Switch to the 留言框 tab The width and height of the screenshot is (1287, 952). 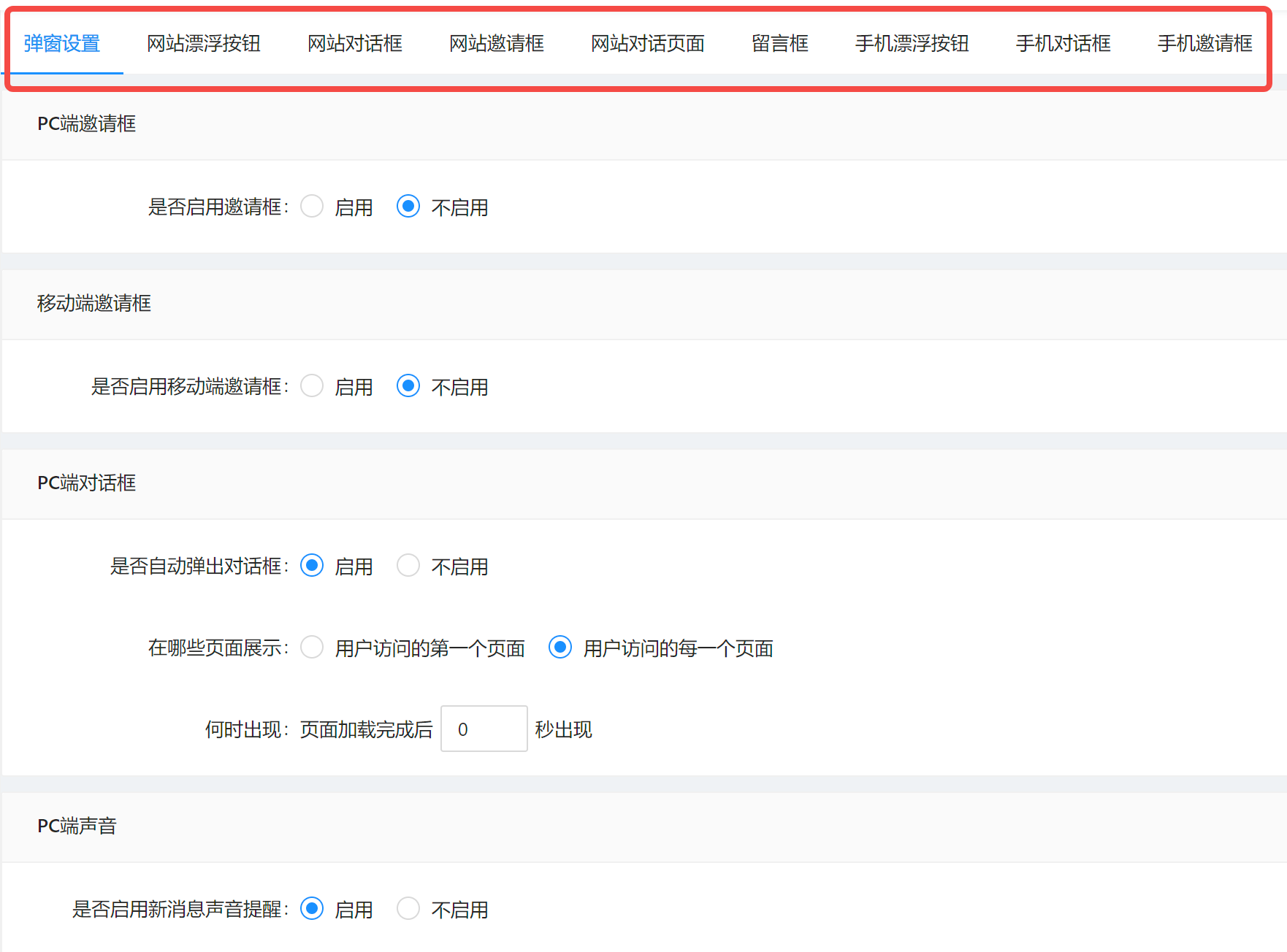(x=779, y=44)
